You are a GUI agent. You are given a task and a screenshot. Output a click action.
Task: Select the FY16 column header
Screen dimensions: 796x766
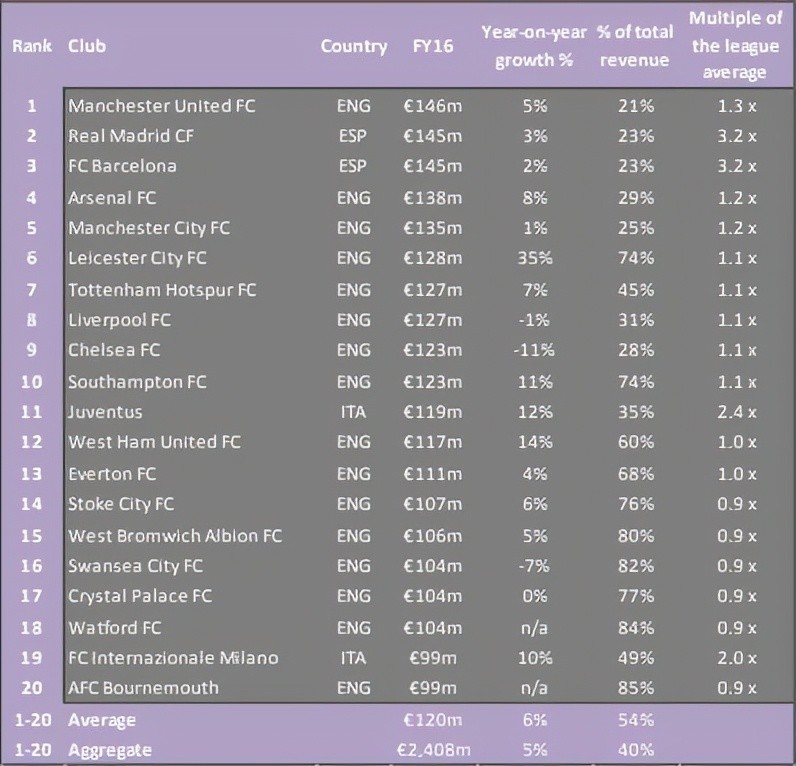[x=433, y=46]
